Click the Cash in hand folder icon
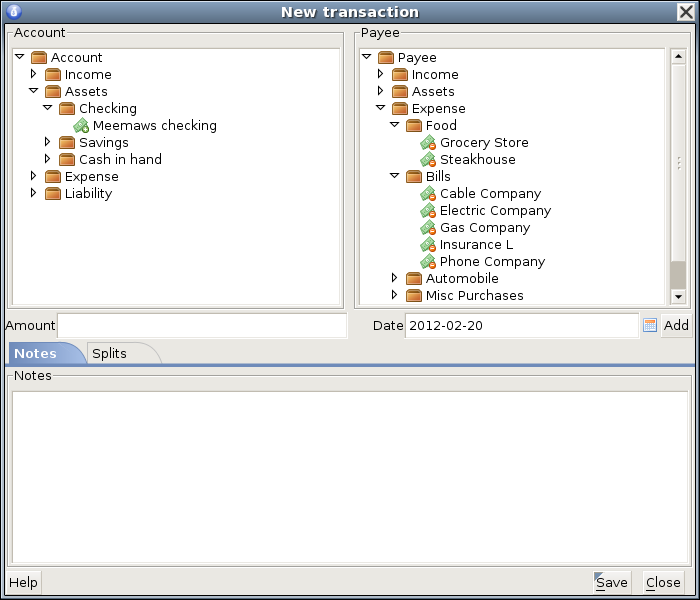Image resolution: width=700 pixels, height=600 pixels. coord(67,160)
